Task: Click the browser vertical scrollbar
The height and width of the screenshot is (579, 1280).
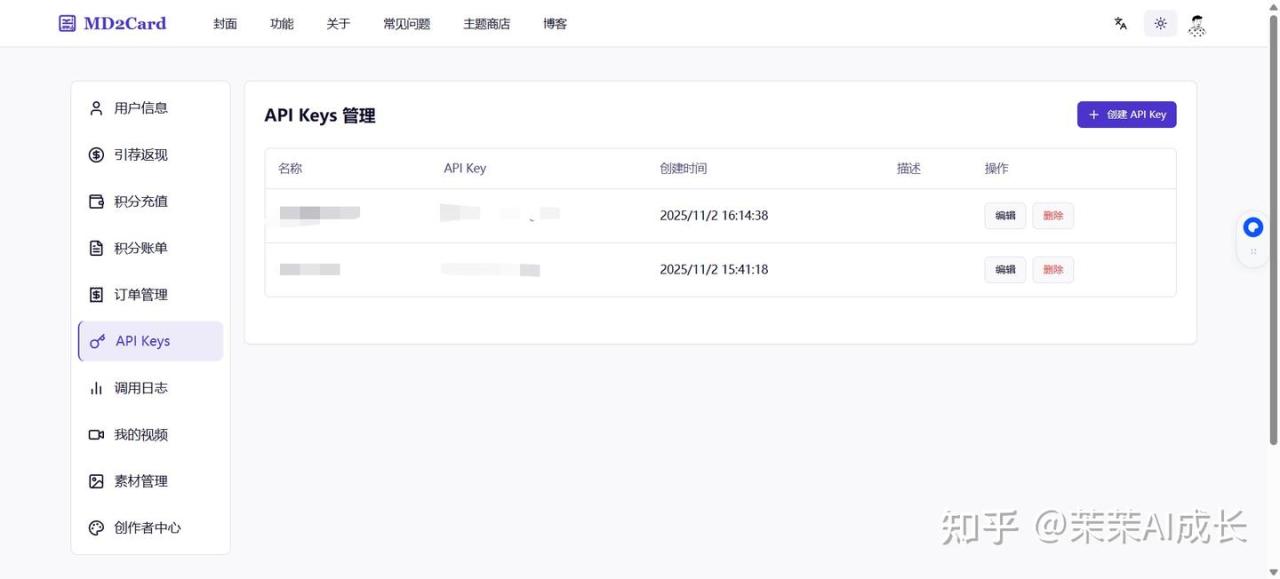Action: [1273, 230]
